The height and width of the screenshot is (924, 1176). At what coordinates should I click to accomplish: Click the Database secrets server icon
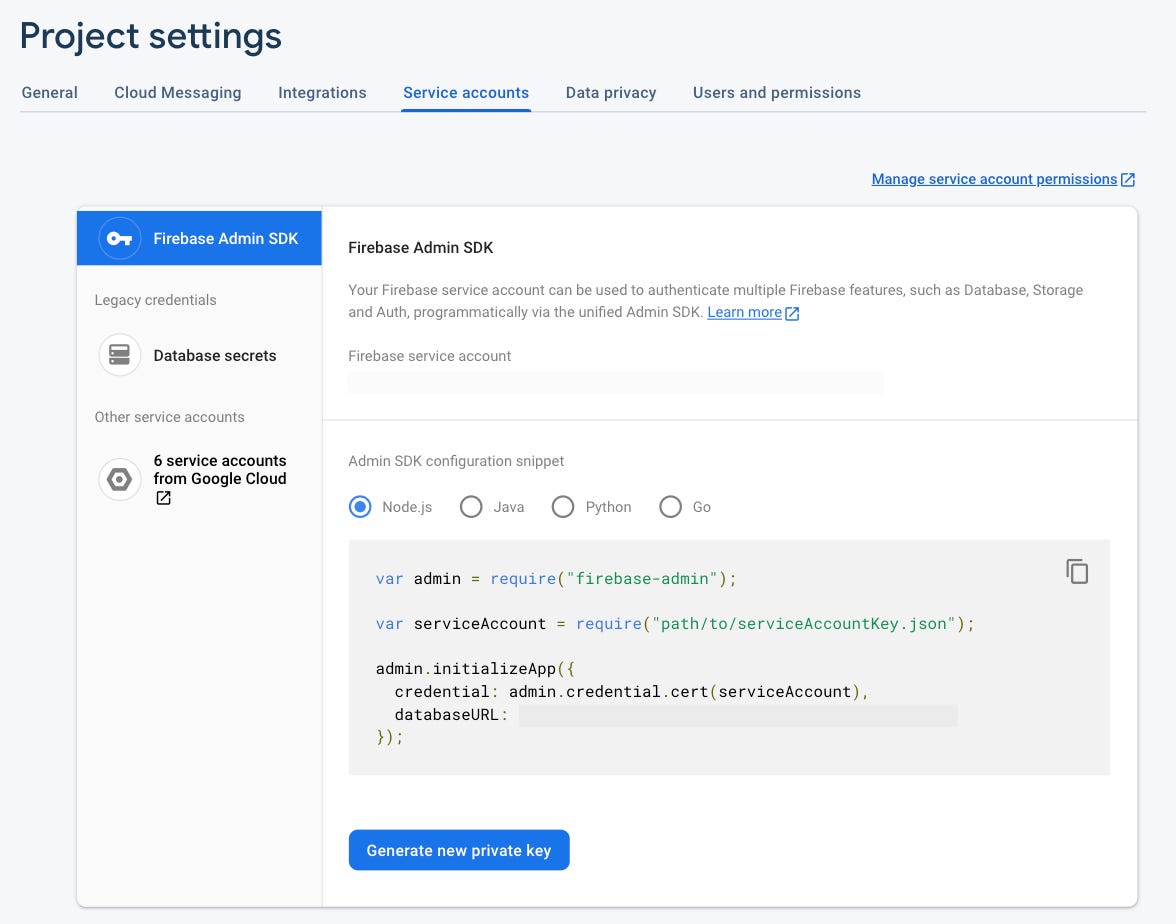coord(119,355)
